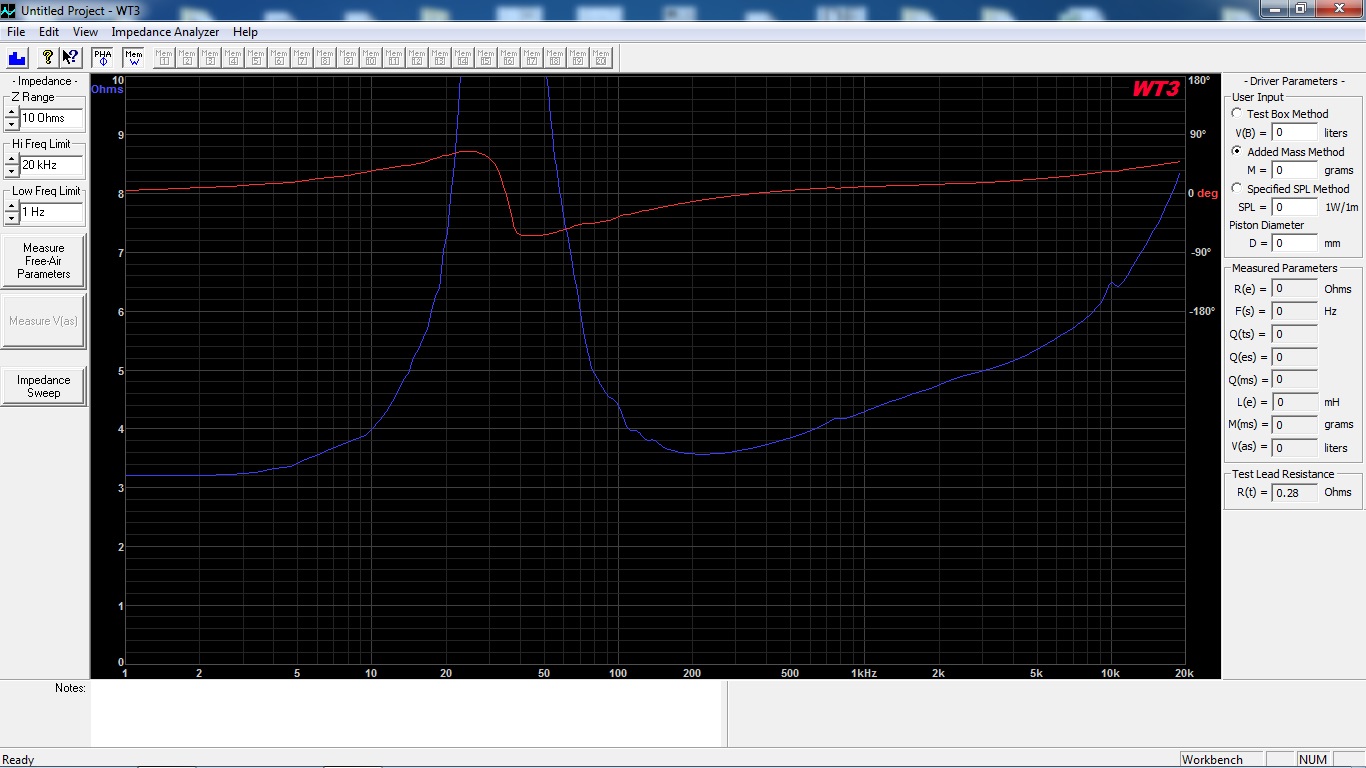Open the Edit menu

pyautogui.click(x=49, y=32)
